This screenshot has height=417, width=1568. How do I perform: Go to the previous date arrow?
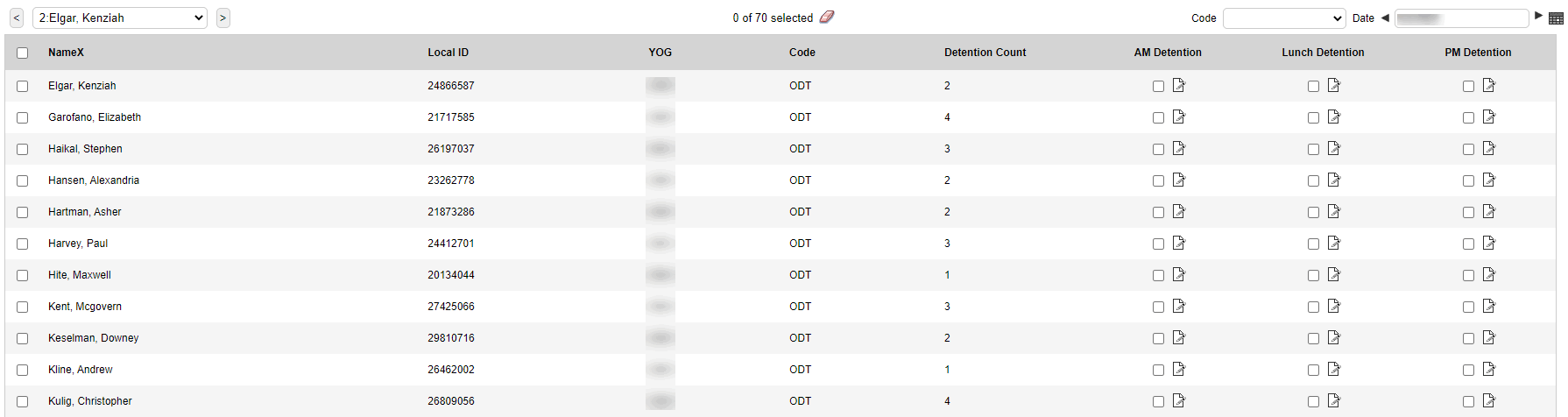1385,18
